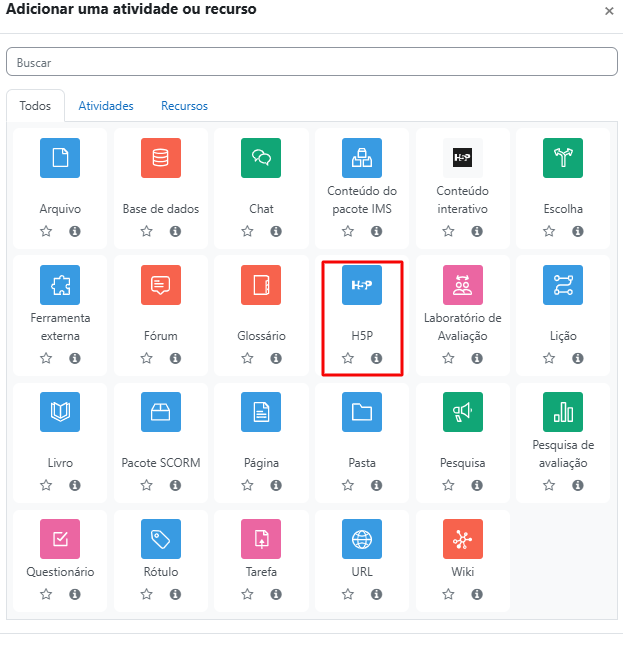
Task: Star Arquivo as a favorite
Action: (46, 231)
